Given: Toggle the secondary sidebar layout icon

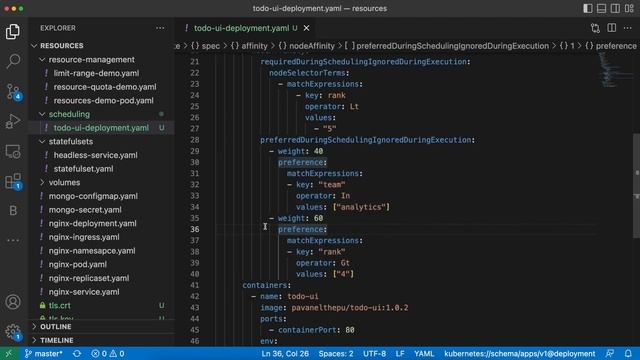Looking at the screenshot, I should coord(615,9).
